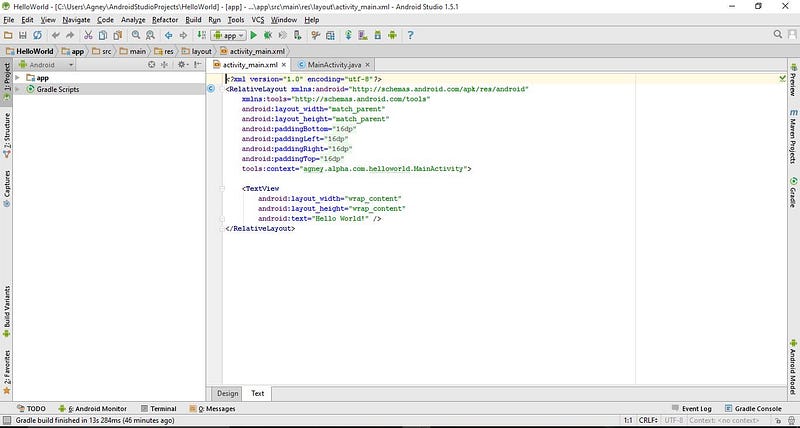800x428 pixels.
Task: Click the Project Structure toolbar icon
Action: [330, 35]
